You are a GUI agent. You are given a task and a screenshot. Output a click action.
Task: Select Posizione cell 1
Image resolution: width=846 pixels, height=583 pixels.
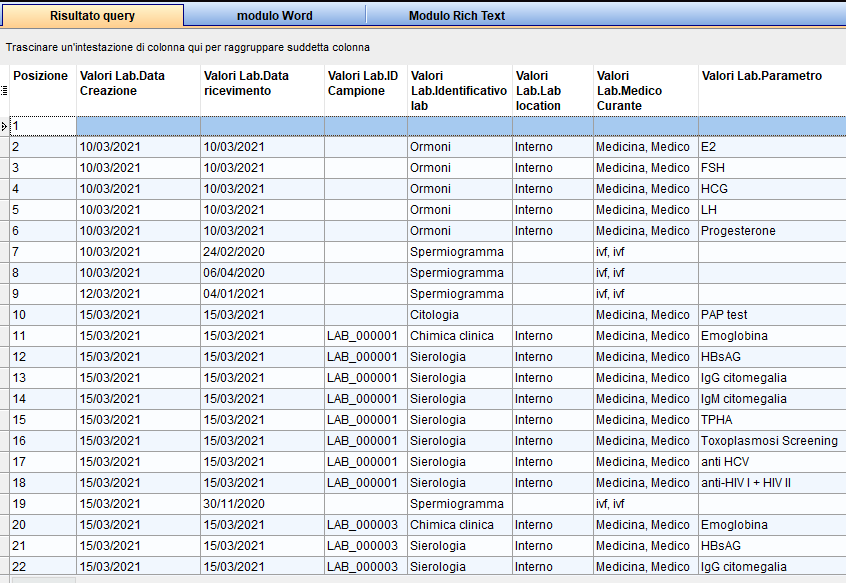point(43,126)
